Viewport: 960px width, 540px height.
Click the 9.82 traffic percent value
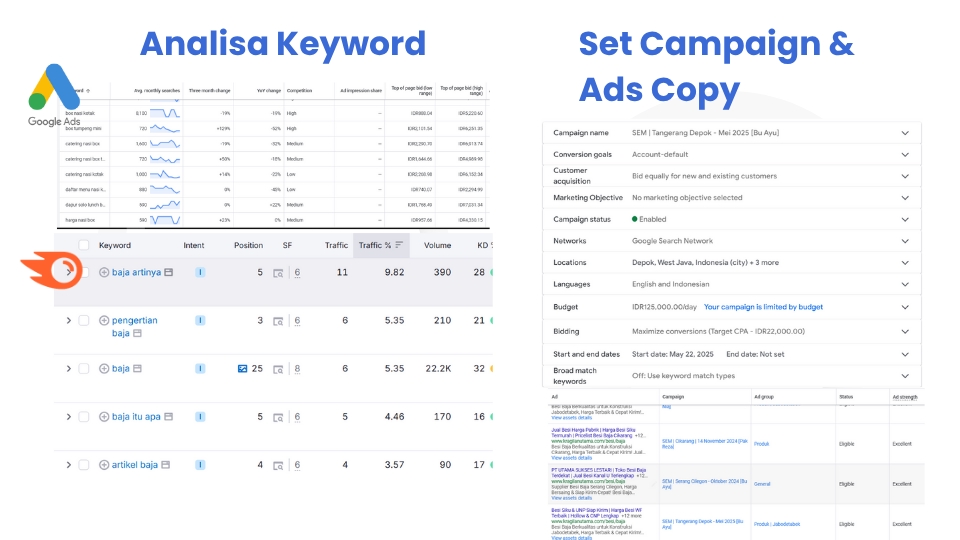[394, 272]
